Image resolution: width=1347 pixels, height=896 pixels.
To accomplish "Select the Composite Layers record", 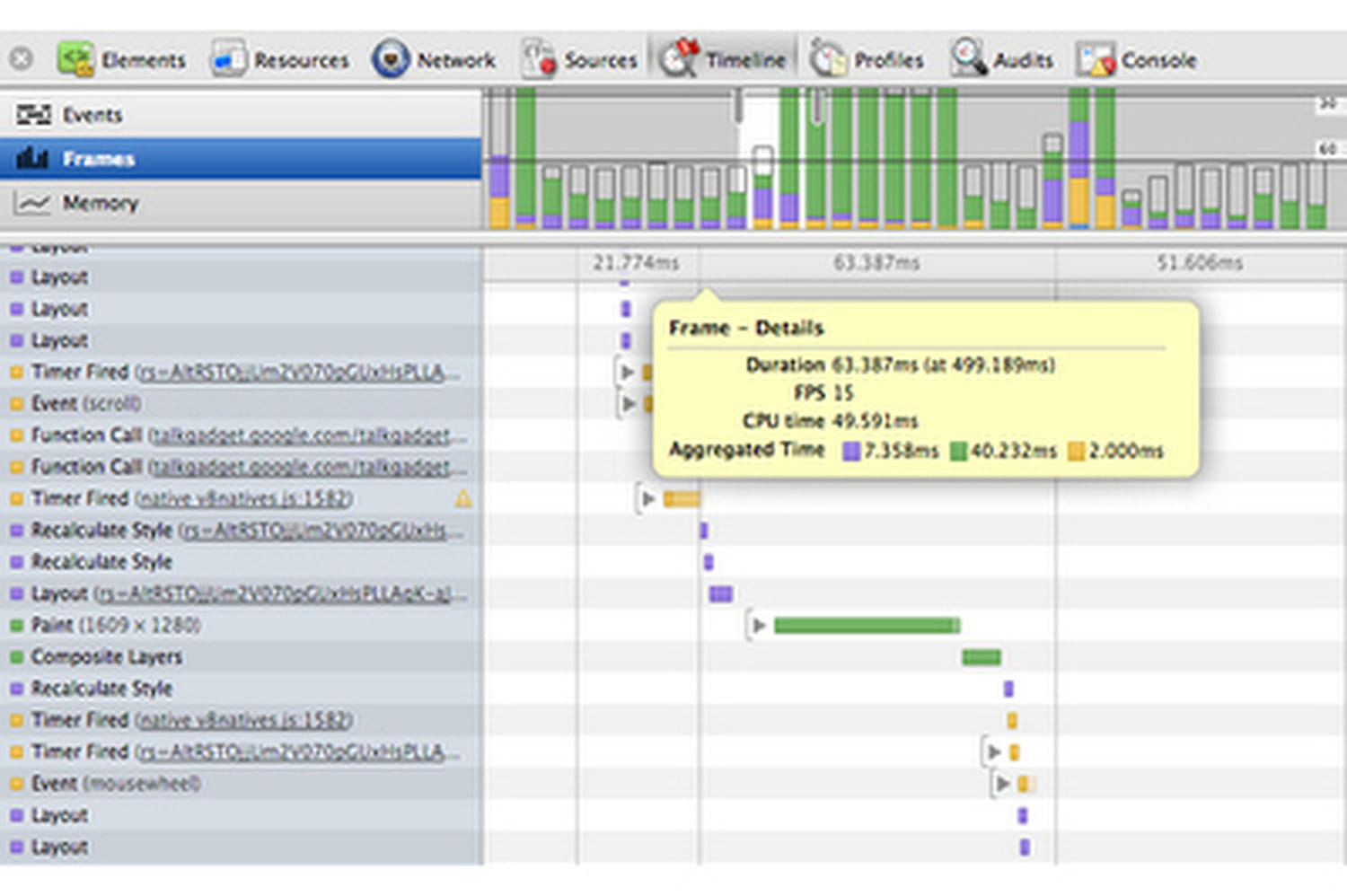I will [x=241, y=656].
